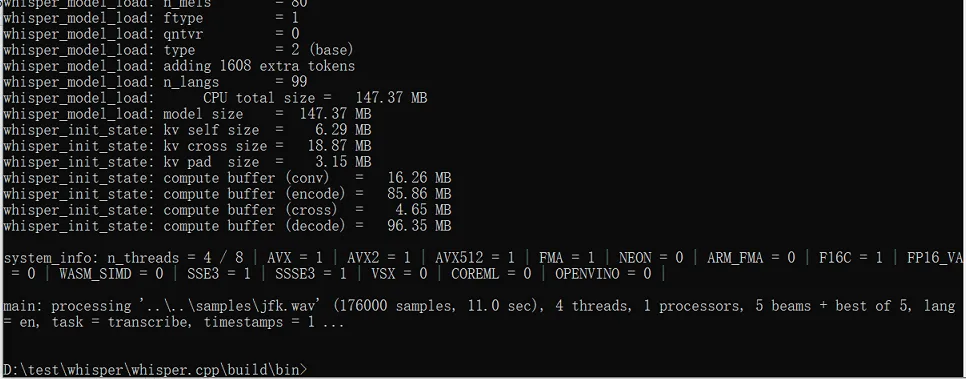Click the 'type = 2 (base)' line
The image size is (966, 379).
coord(178,50)
